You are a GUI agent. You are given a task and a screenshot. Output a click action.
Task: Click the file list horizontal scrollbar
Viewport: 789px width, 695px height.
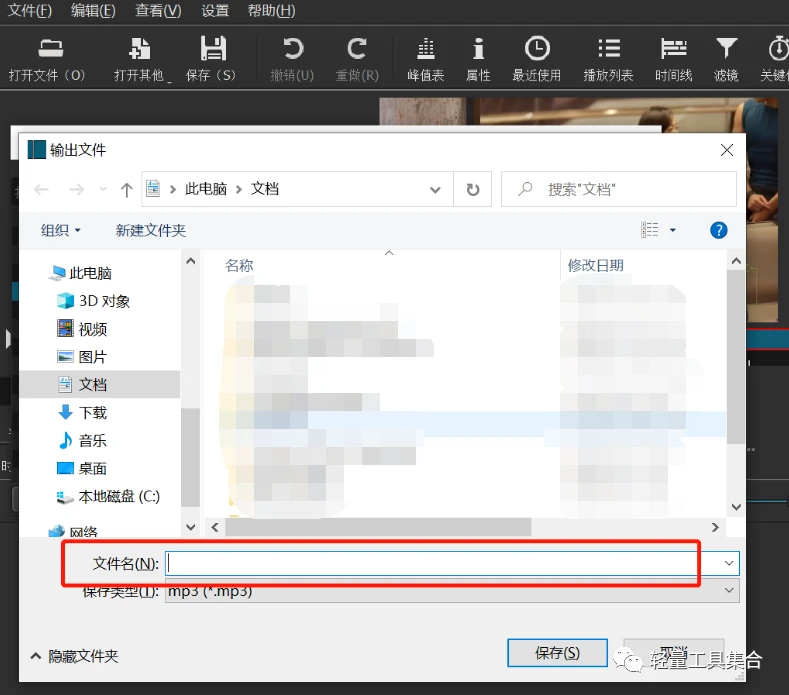pyautogui.click(x=378, y=527)
